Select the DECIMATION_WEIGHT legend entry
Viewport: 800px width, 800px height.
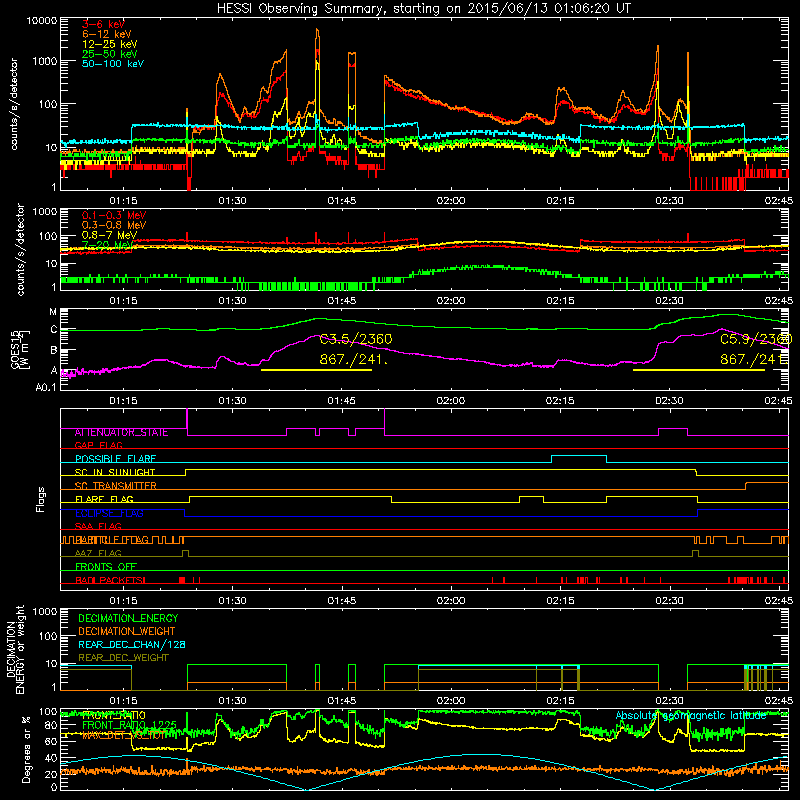click(127, 632)
